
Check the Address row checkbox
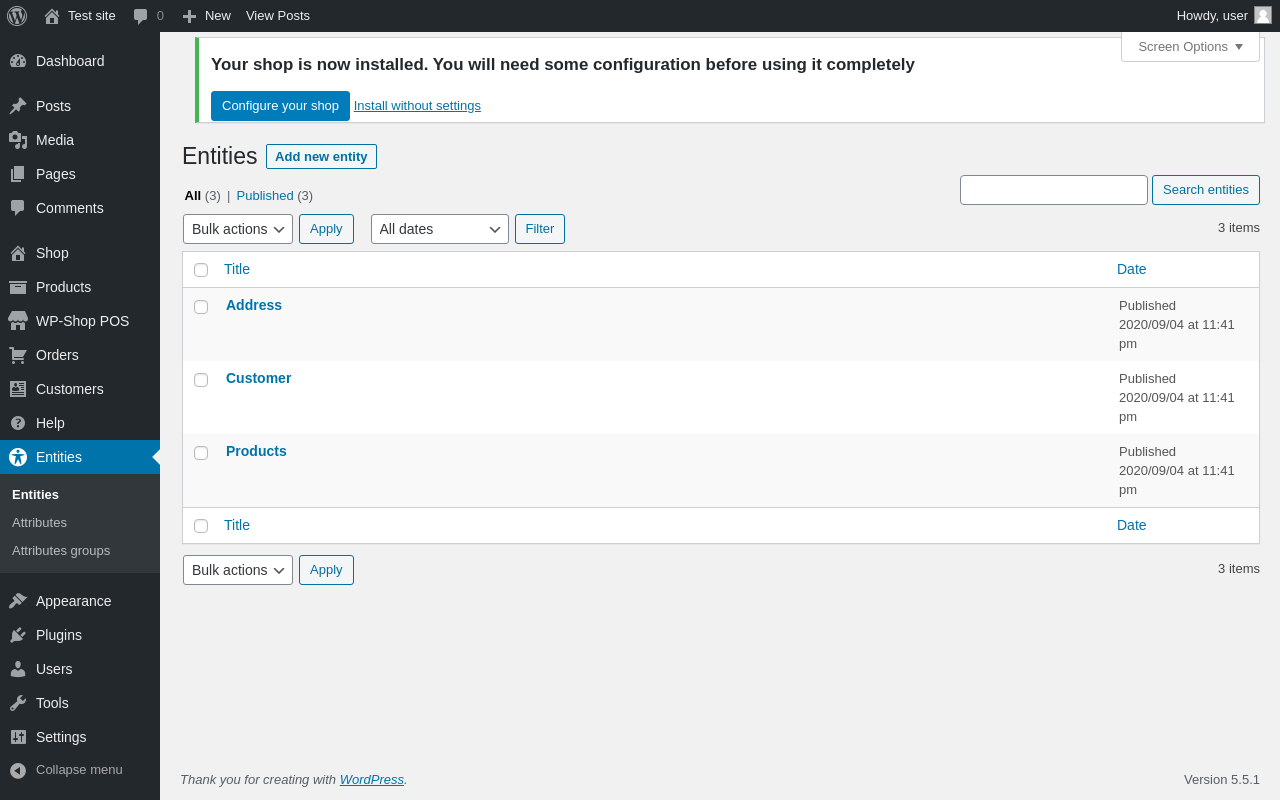click(201, 307)
